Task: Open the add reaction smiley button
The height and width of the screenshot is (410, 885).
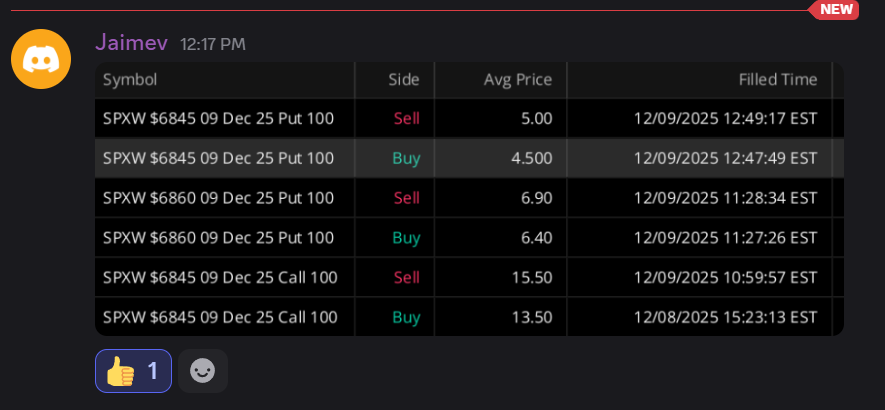Action: coord(203,370)
